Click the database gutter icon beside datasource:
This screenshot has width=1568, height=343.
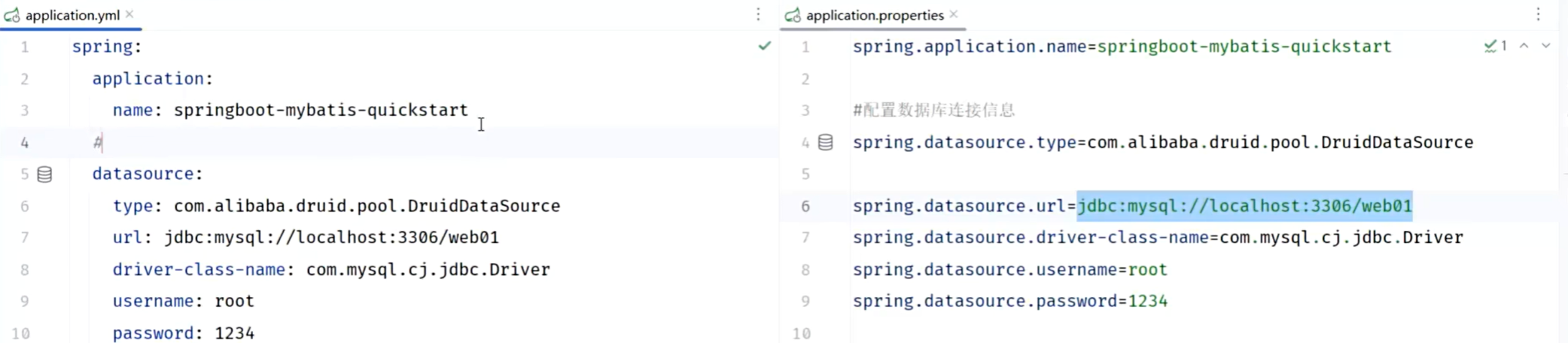click(44, 175)
